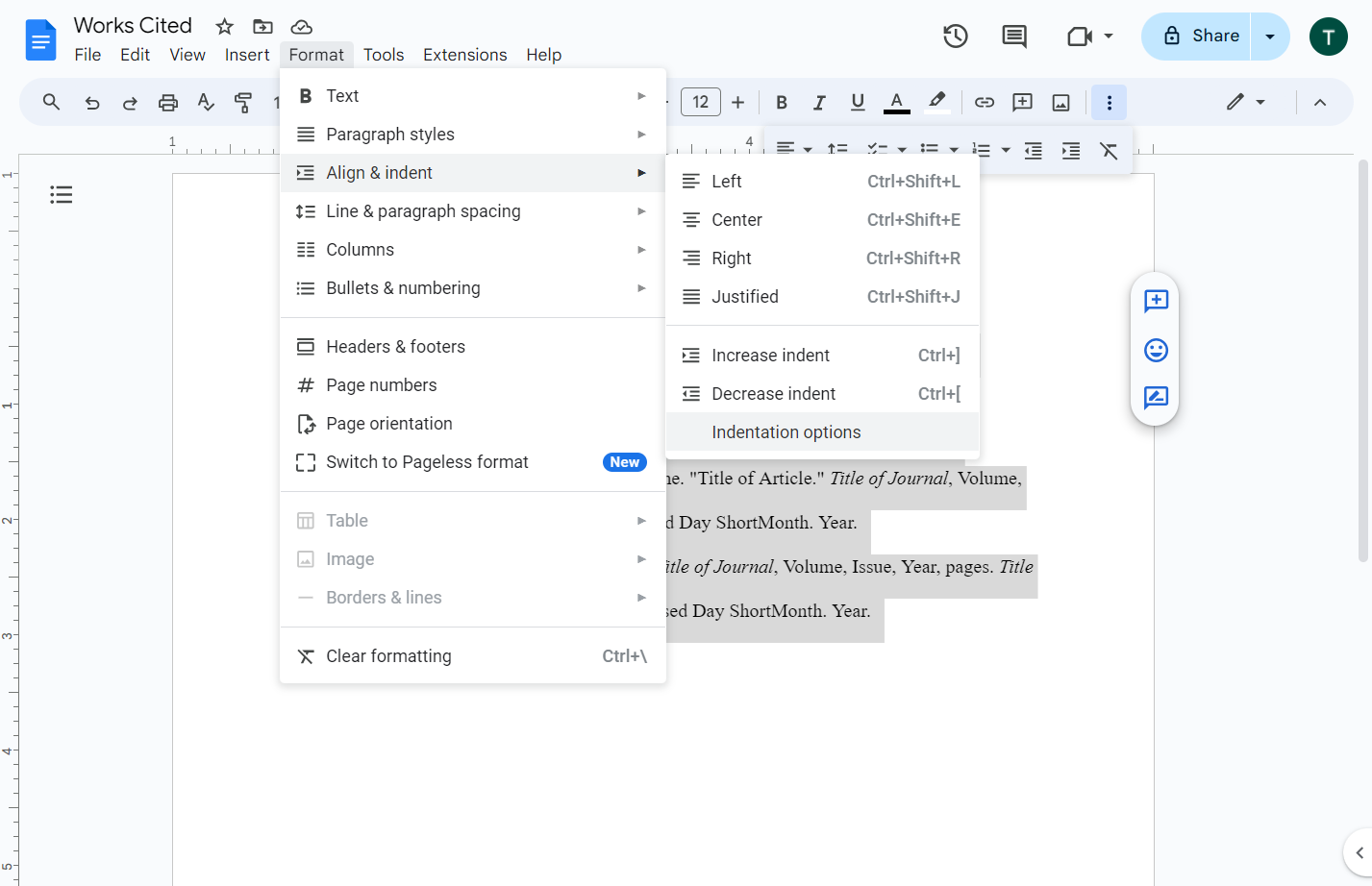The height and width of the screenshot is (886, 1372).
Task: Choose a highlight color
Action: click(x=937, y=102)
